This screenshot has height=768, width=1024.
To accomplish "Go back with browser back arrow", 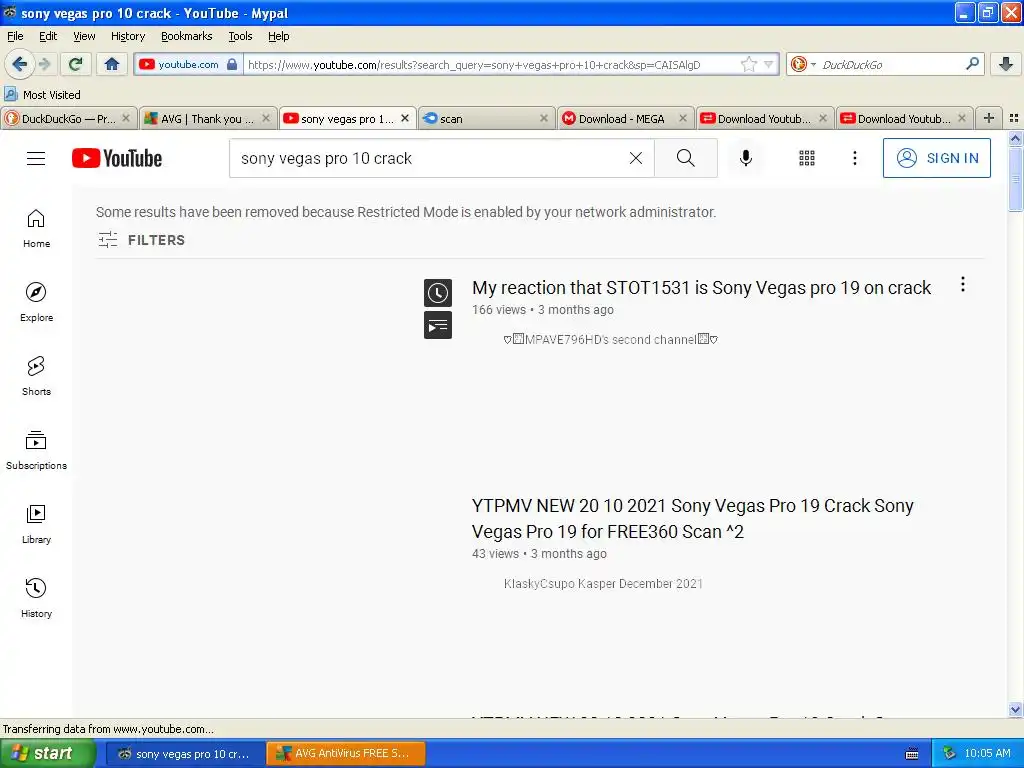I will pyautogui.click(x=19, y=64).
